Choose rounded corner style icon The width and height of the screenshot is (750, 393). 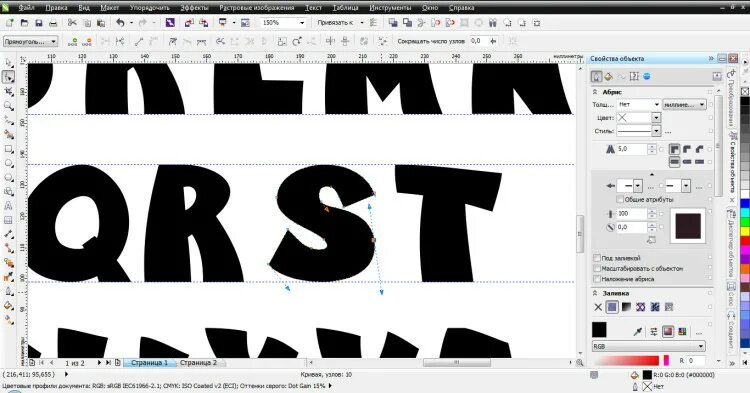click(x=687, y=149)
